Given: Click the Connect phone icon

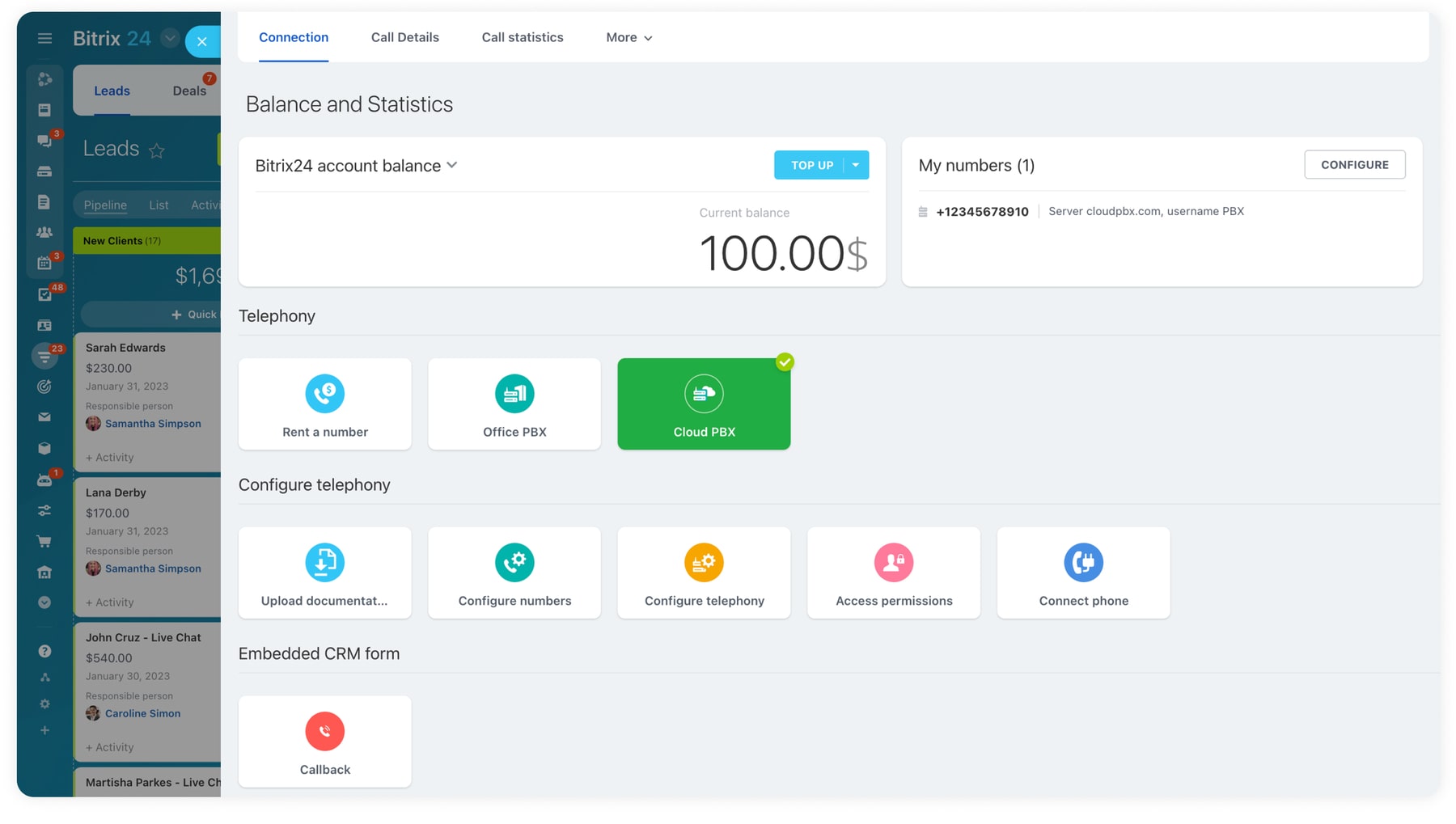Looking at the screenshot, I should point(1082,563).
